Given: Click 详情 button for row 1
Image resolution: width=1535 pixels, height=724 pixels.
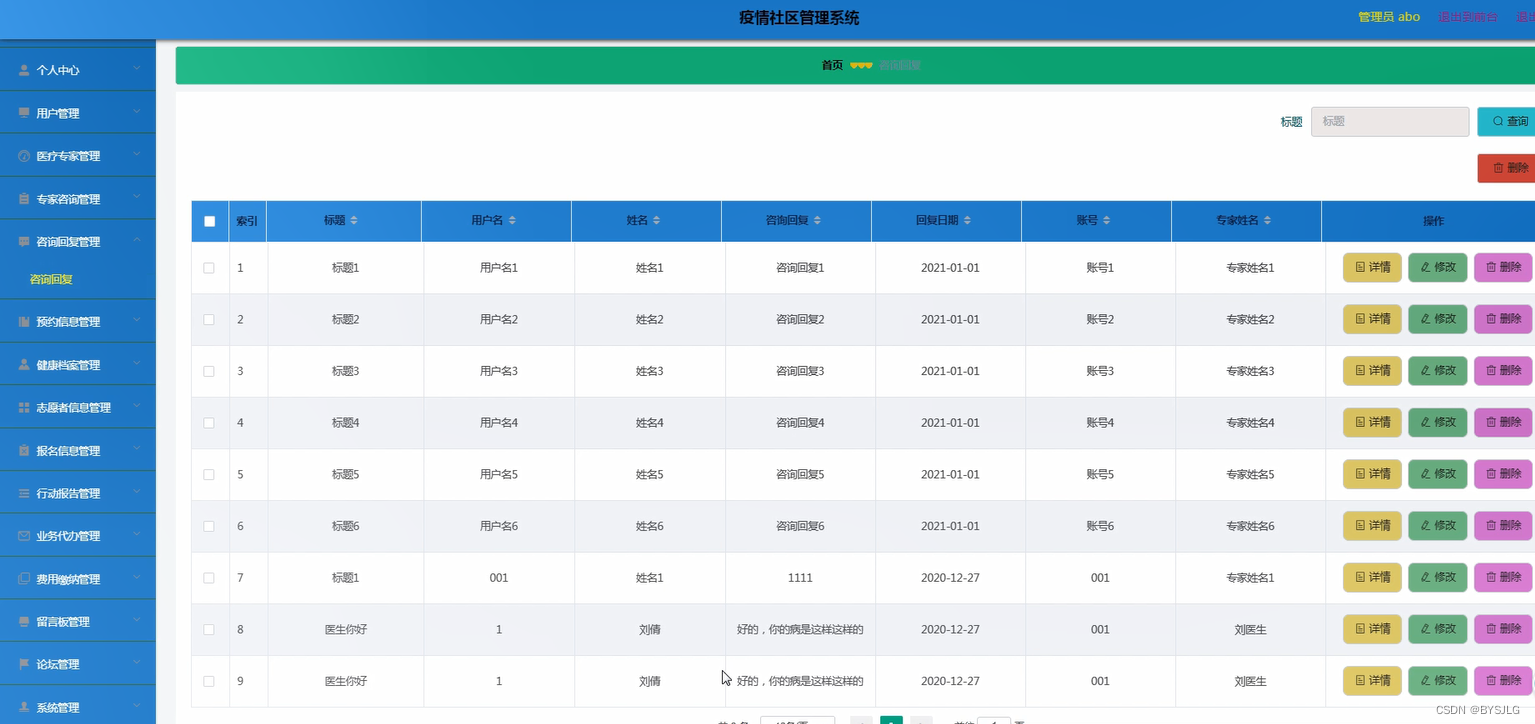Looking at the screenshot, I should point(1372,267).
